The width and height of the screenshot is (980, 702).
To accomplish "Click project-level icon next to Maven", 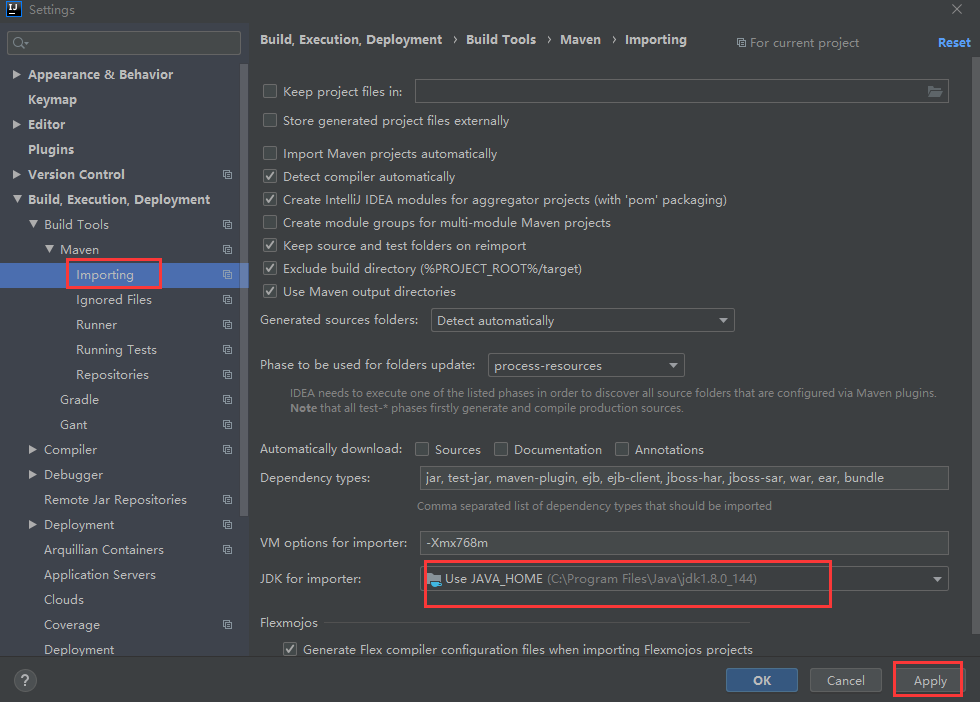I will coord(228,249).
